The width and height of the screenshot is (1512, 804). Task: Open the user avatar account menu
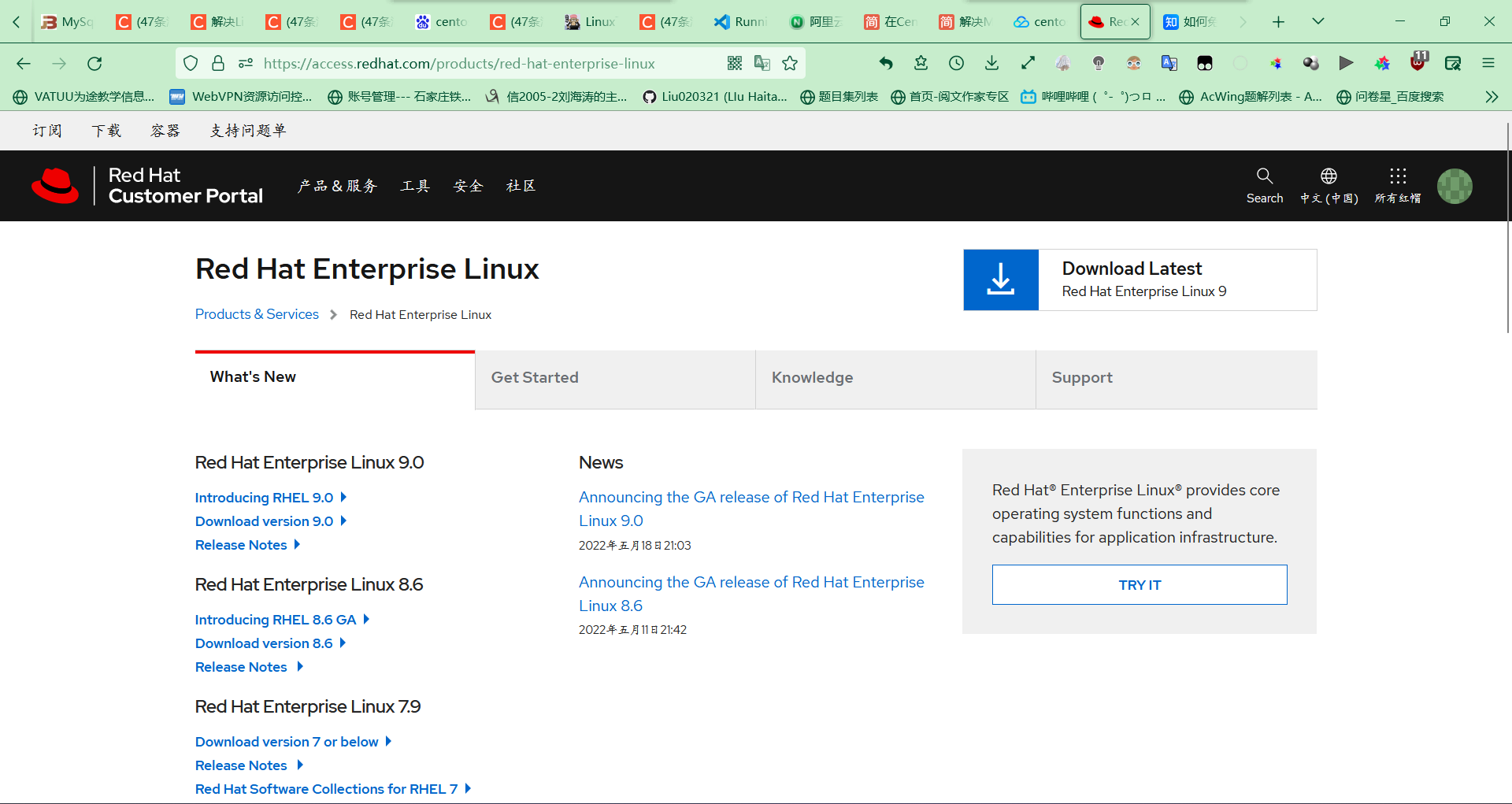pos(1455,186)
